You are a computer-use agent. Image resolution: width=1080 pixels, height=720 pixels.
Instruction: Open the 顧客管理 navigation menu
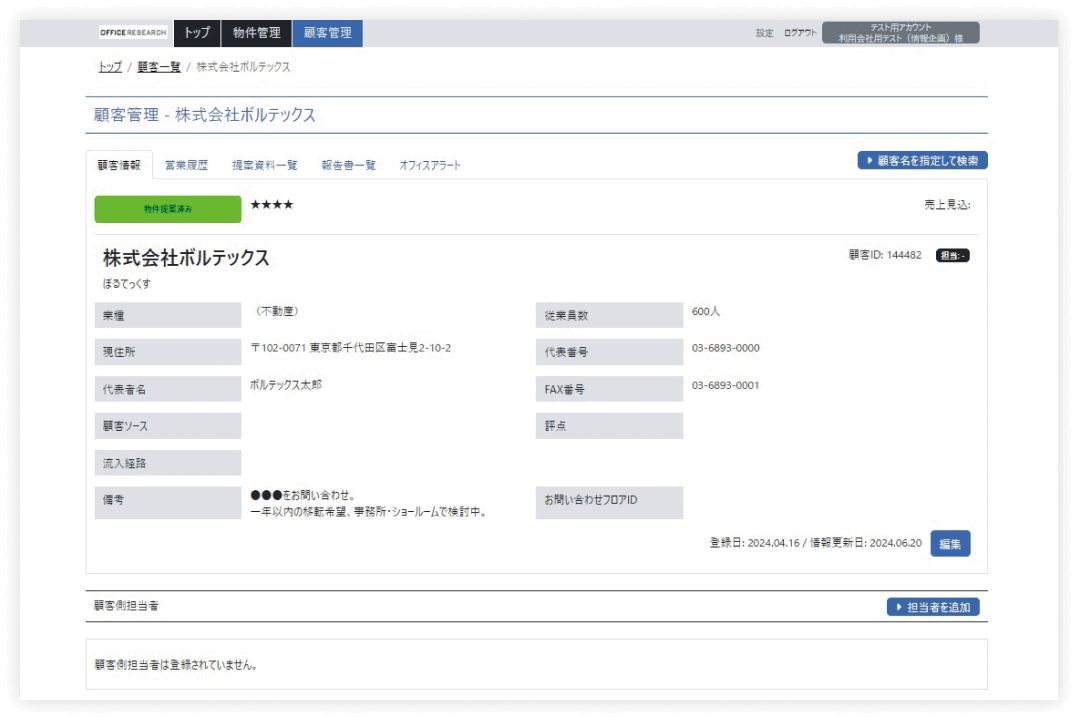pos(328,33)
